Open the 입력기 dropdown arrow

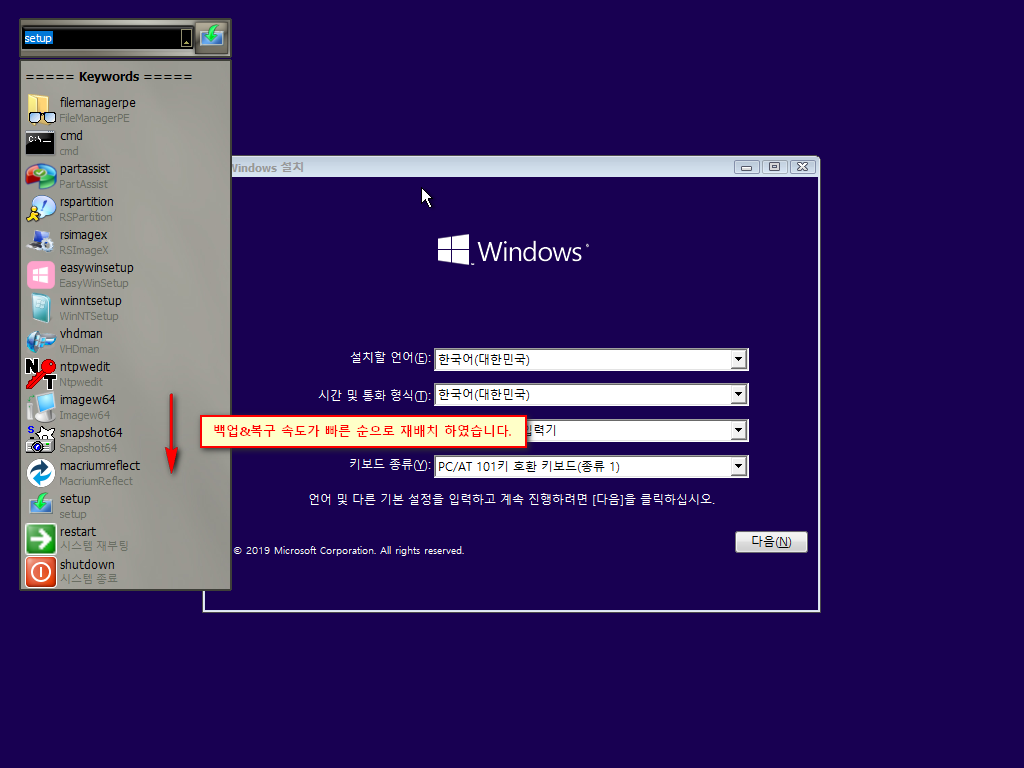[738, 430]
